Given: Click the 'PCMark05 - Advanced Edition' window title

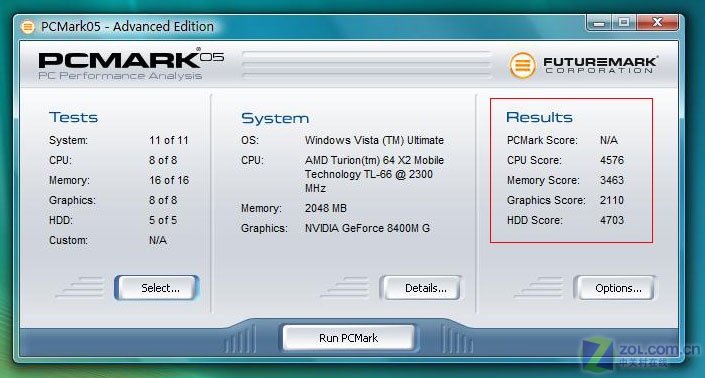Looking at the screenshot, I should coord(127,27).
